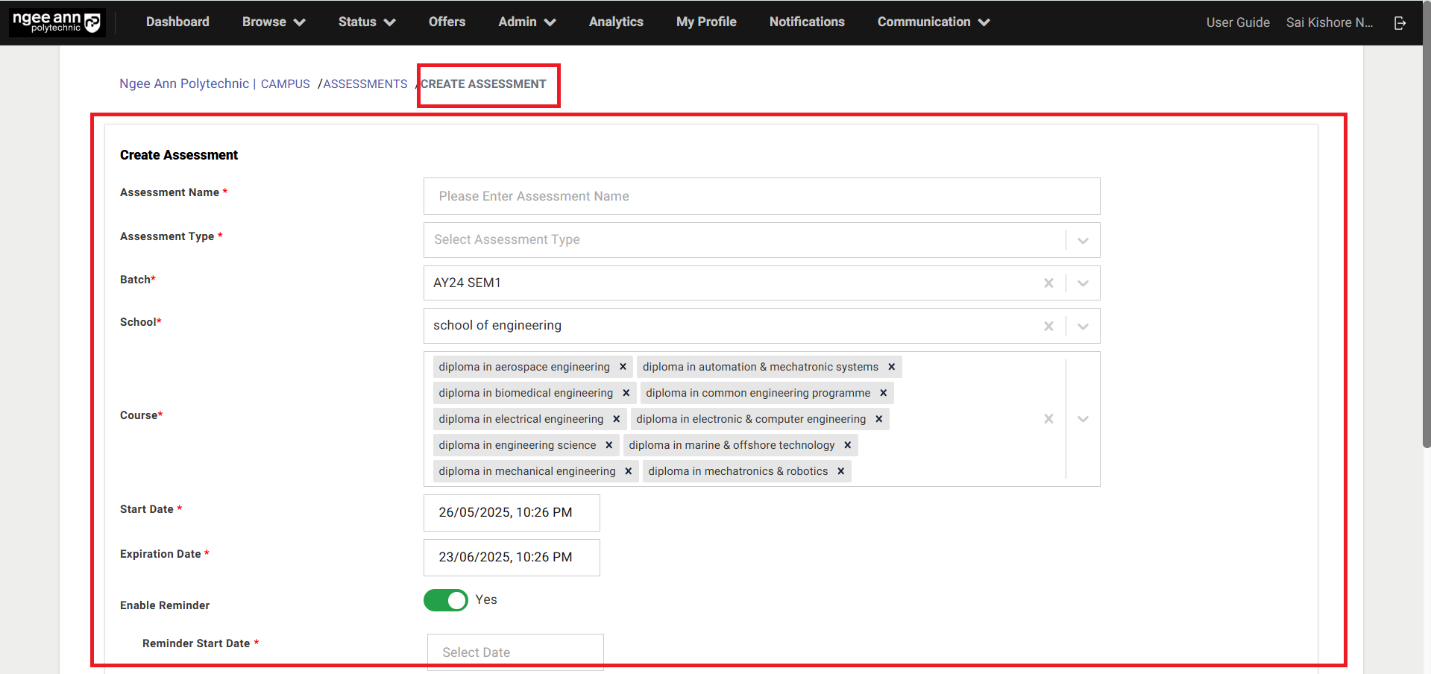Image resolution: width=1431 pixels, height=674 pixels.
Task: Open the Browse menu
Action: coord(273,22)
